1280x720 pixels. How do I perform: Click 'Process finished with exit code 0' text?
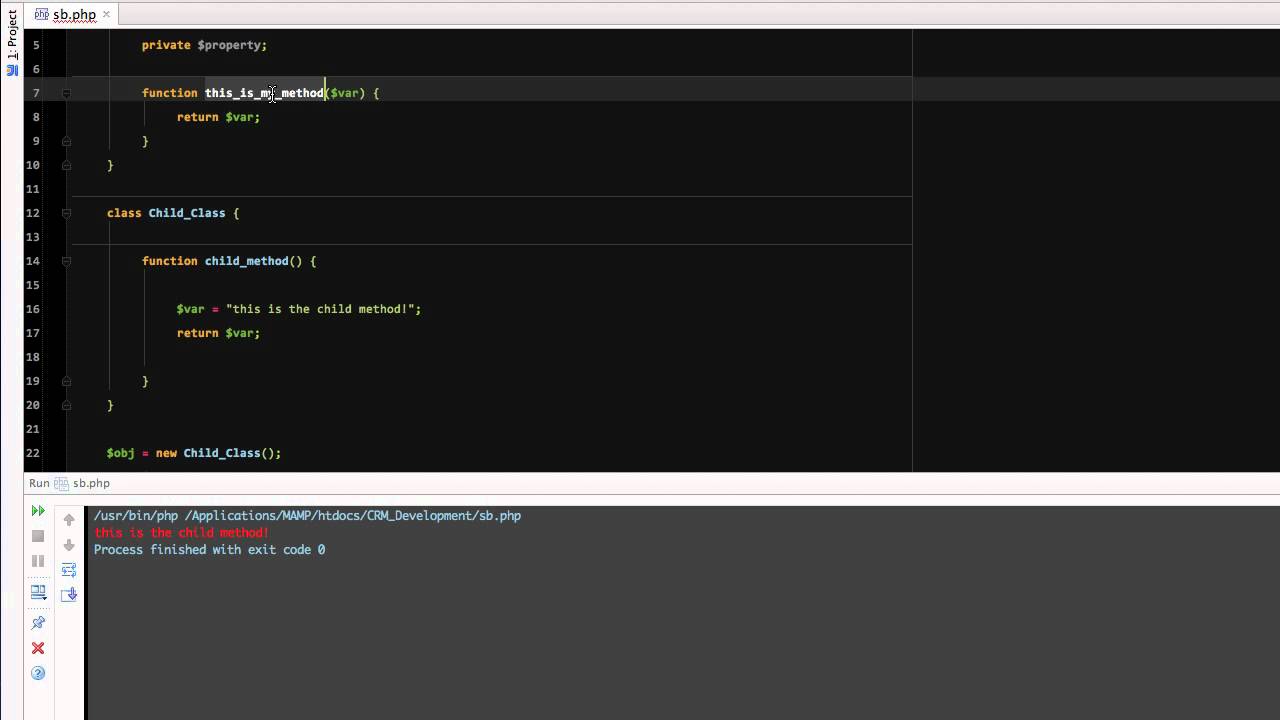[x=209, y=550]
